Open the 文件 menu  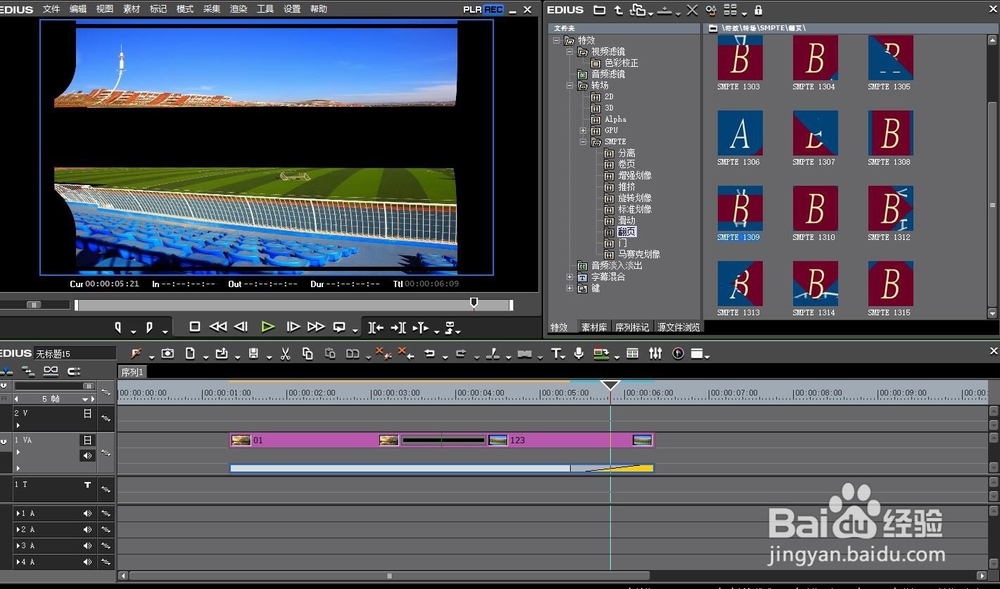(x=51, y=9)
